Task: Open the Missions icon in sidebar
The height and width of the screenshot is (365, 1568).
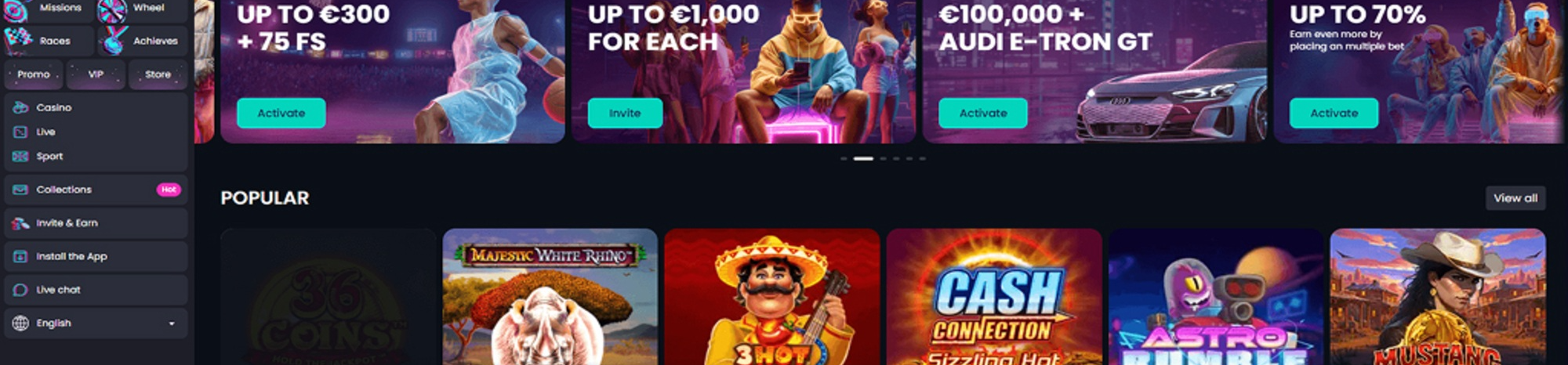Action: [16, 9]
